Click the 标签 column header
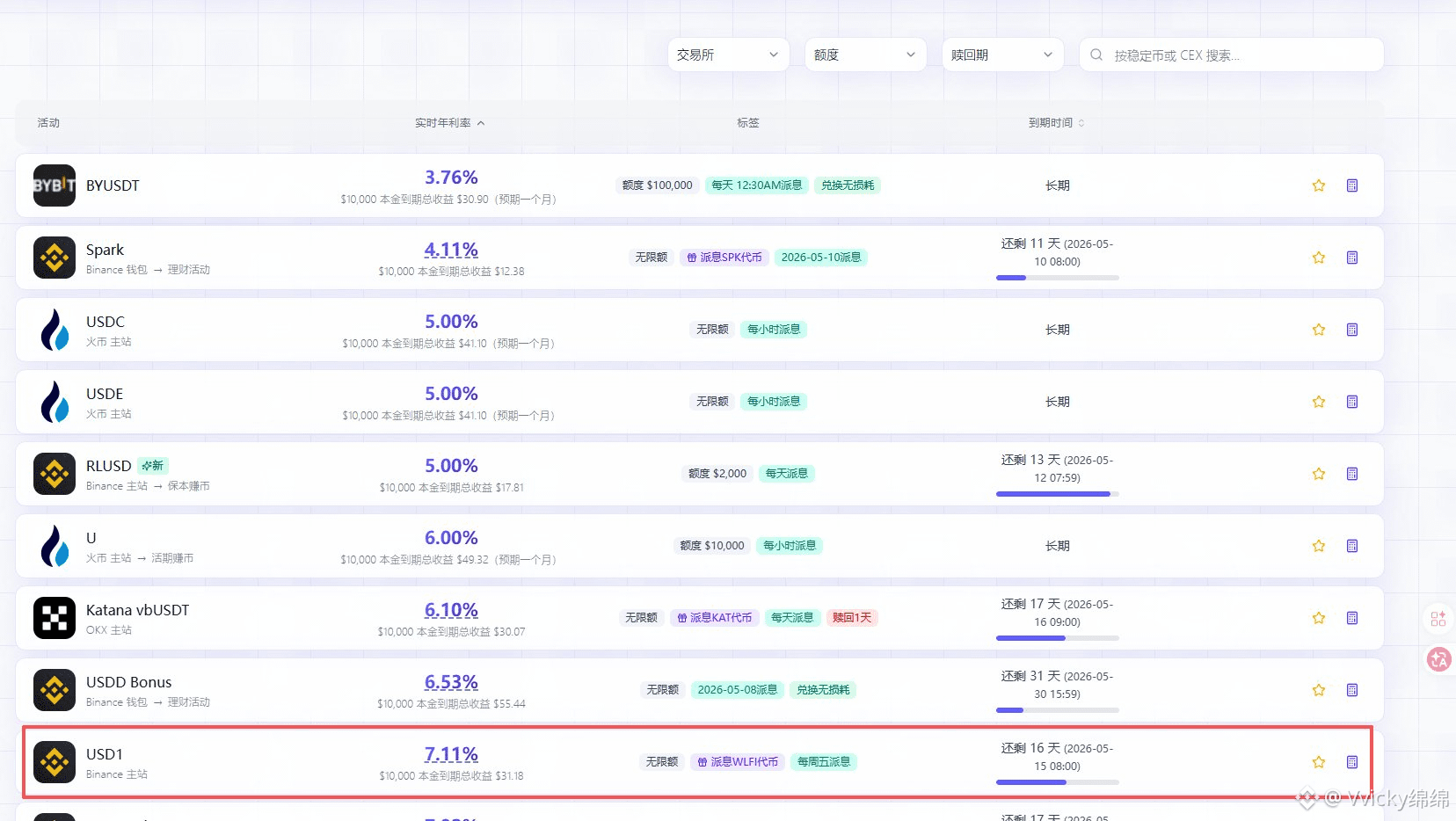The height and width of the screenshot is (821, 1456). click(x=748, y=123)
